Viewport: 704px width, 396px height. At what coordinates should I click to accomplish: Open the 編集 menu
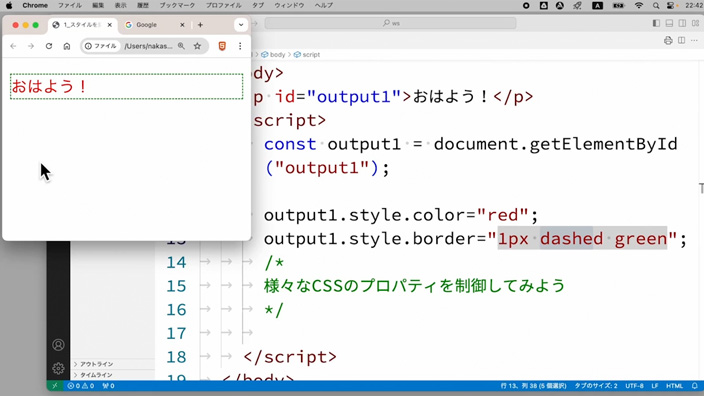coord(98,5)
